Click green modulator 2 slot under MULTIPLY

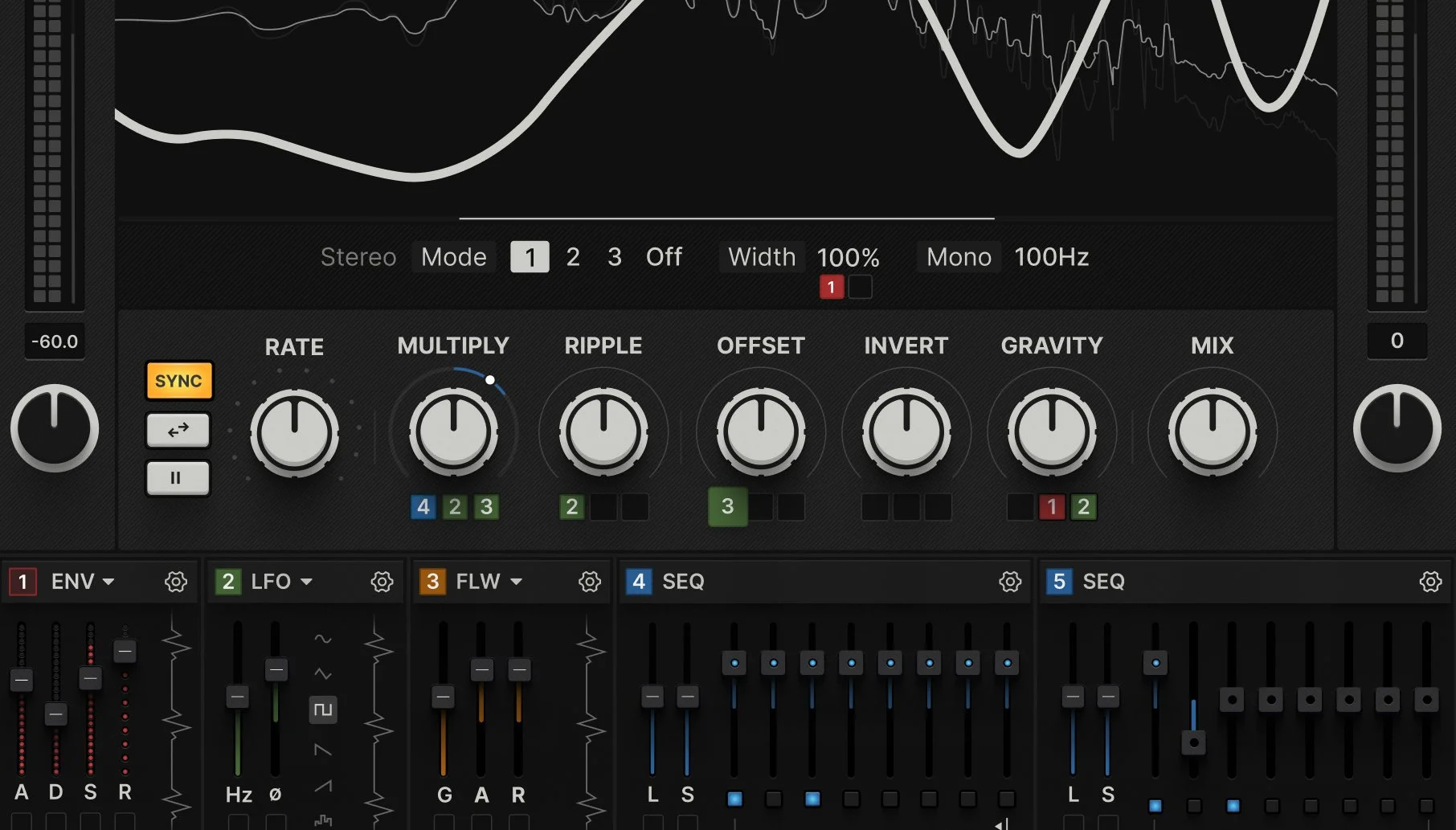coord(455,507)
